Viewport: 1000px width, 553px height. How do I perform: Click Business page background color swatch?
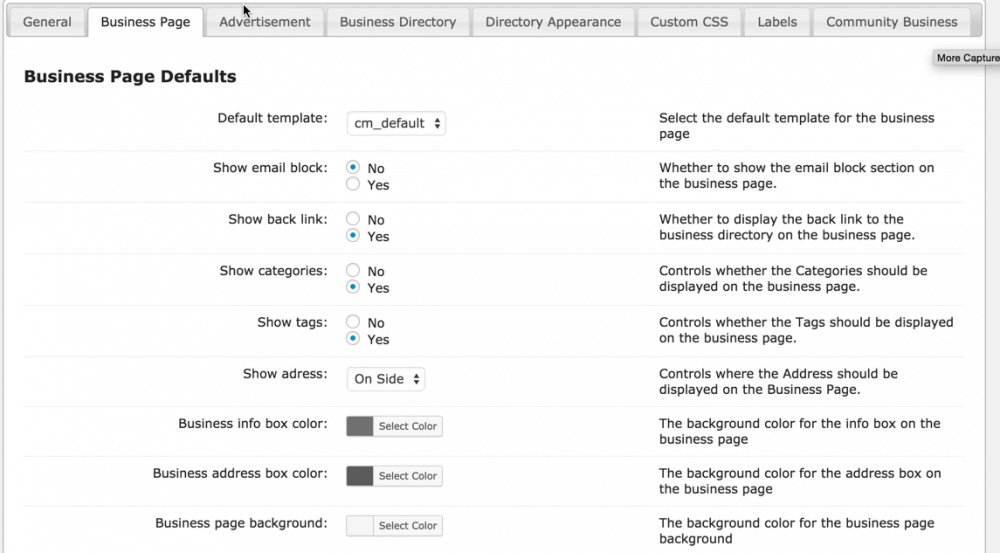tap(360, 525)
